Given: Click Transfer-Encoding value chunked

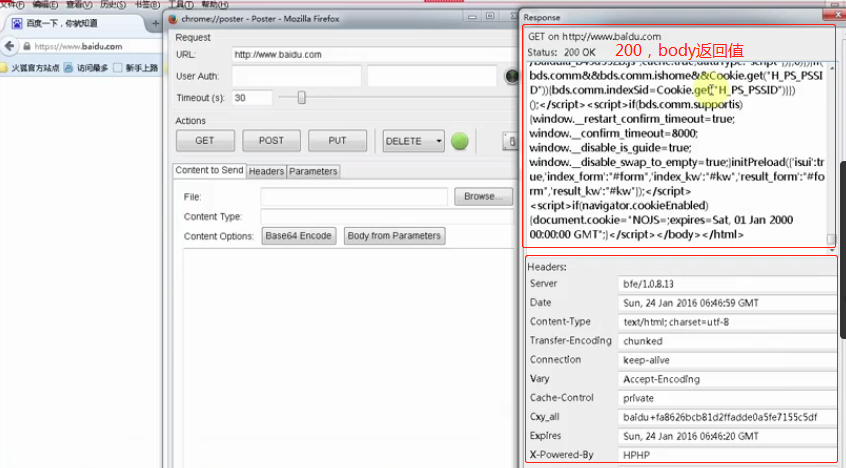Looking at the screenshot, I should pyautogui.click(x=728, y=341).
